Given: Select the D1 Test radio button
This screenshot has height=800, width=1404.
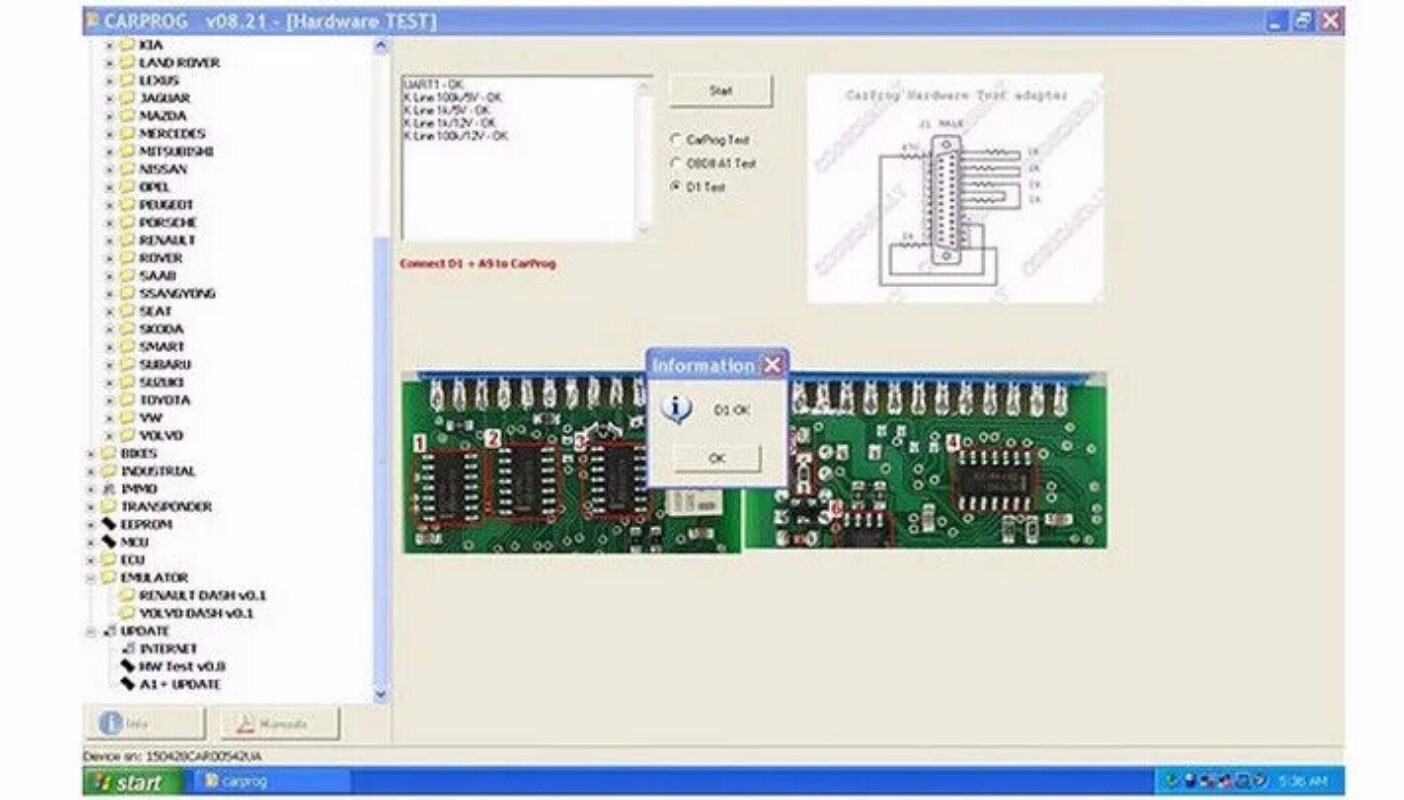Looking at the screenshot, I should tap(676, 186).
